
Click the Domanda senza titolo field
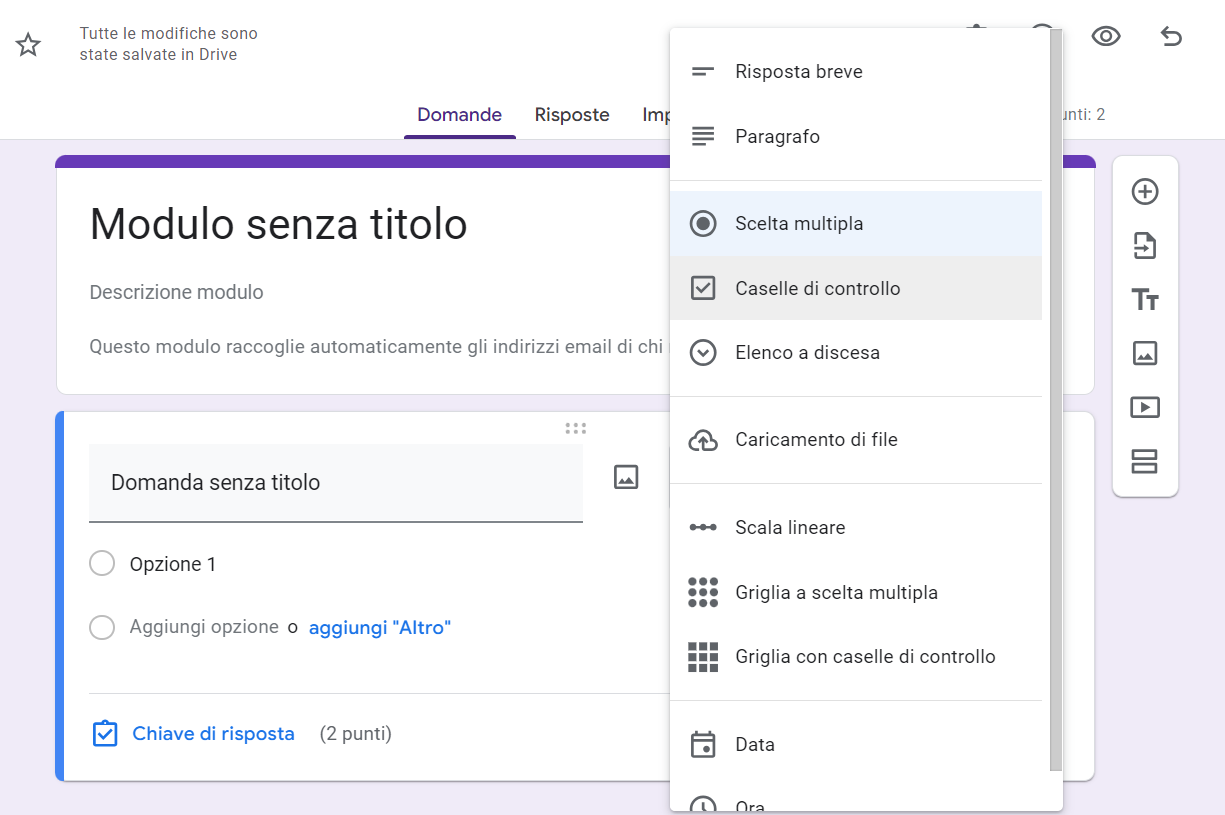(335, 482)
